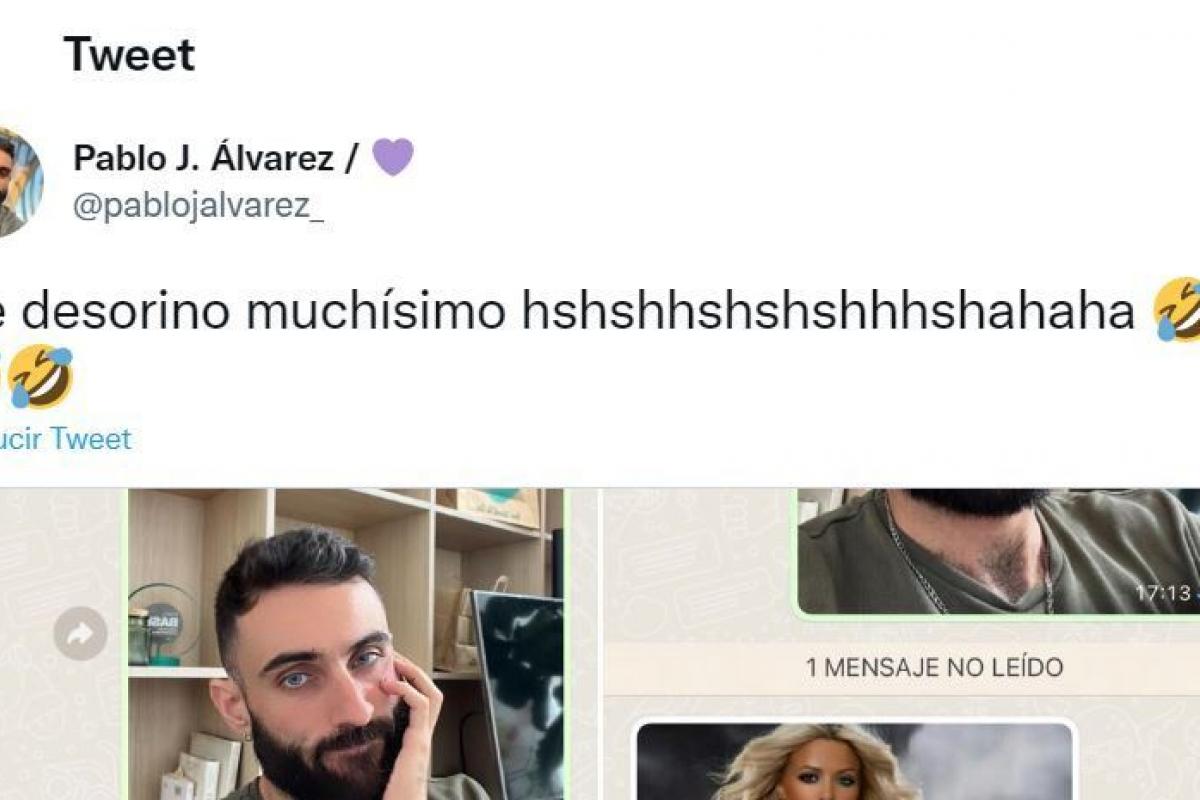Click the WhatsApp forward arrow icon
This screenshot has height=800, width=1200.
[x=80, y=633]
